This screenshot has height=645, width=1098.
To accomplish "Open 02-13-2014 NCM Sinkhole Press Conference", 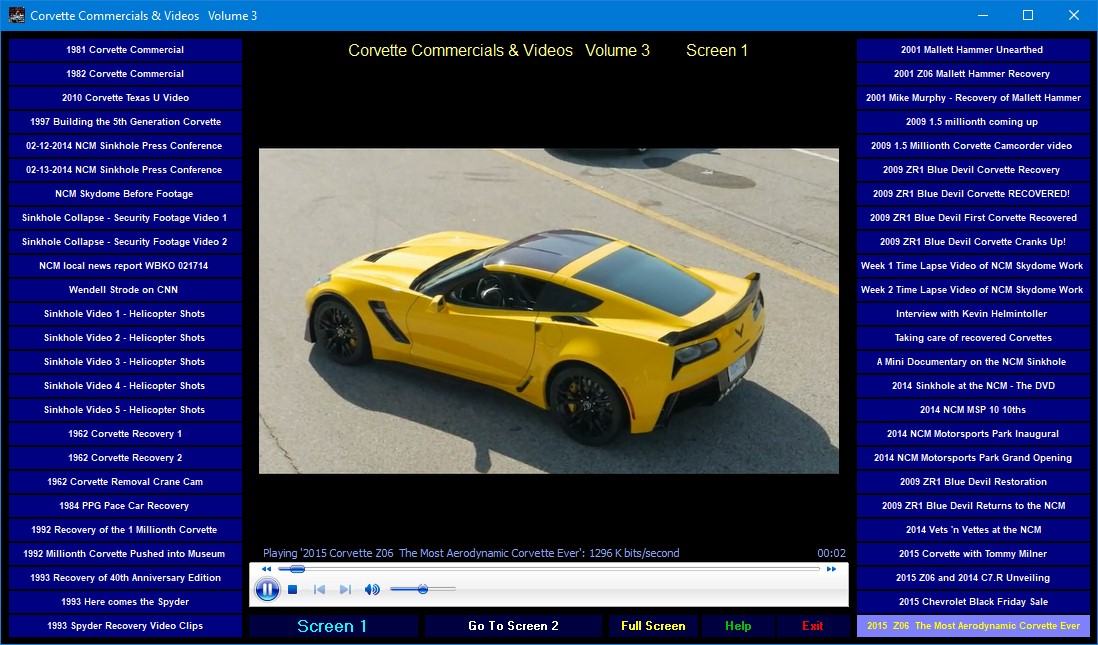I will (x=125, y=169).
